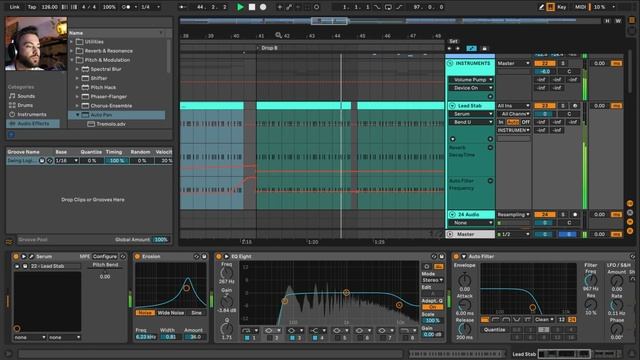
Task: Open the All Ins input dropdown
Action: [513, 106]
